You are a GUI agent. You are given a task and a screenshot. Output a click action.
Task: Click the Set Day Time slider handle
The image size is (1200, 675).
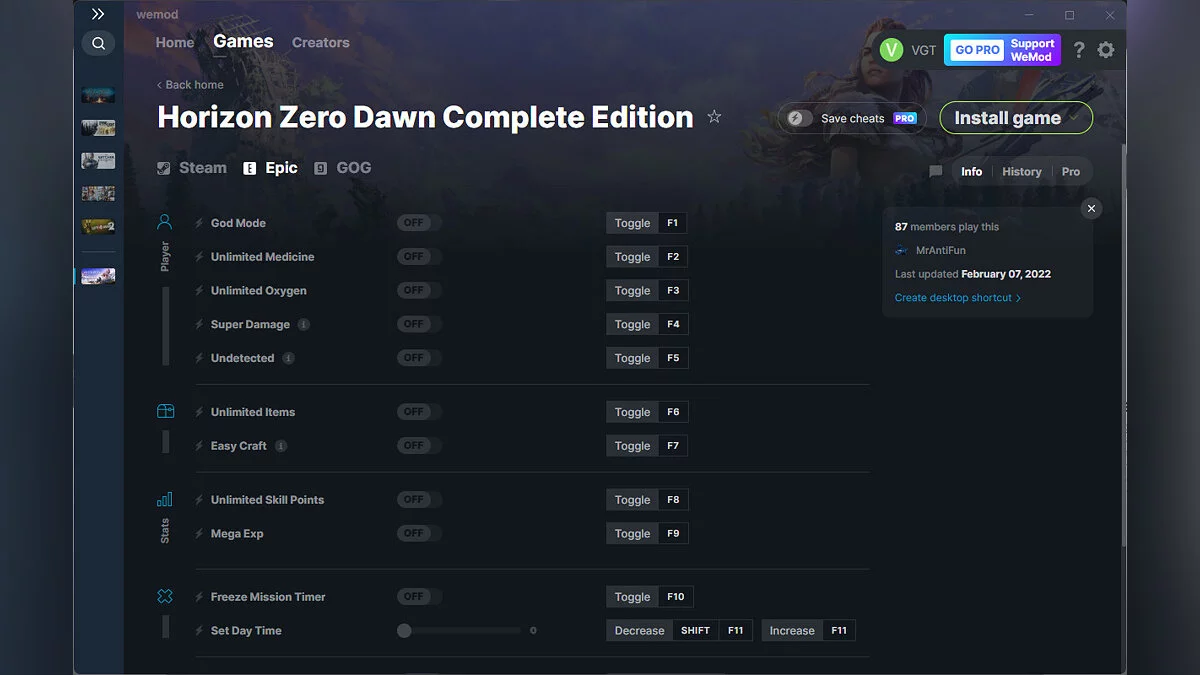[x=404, y=631]
